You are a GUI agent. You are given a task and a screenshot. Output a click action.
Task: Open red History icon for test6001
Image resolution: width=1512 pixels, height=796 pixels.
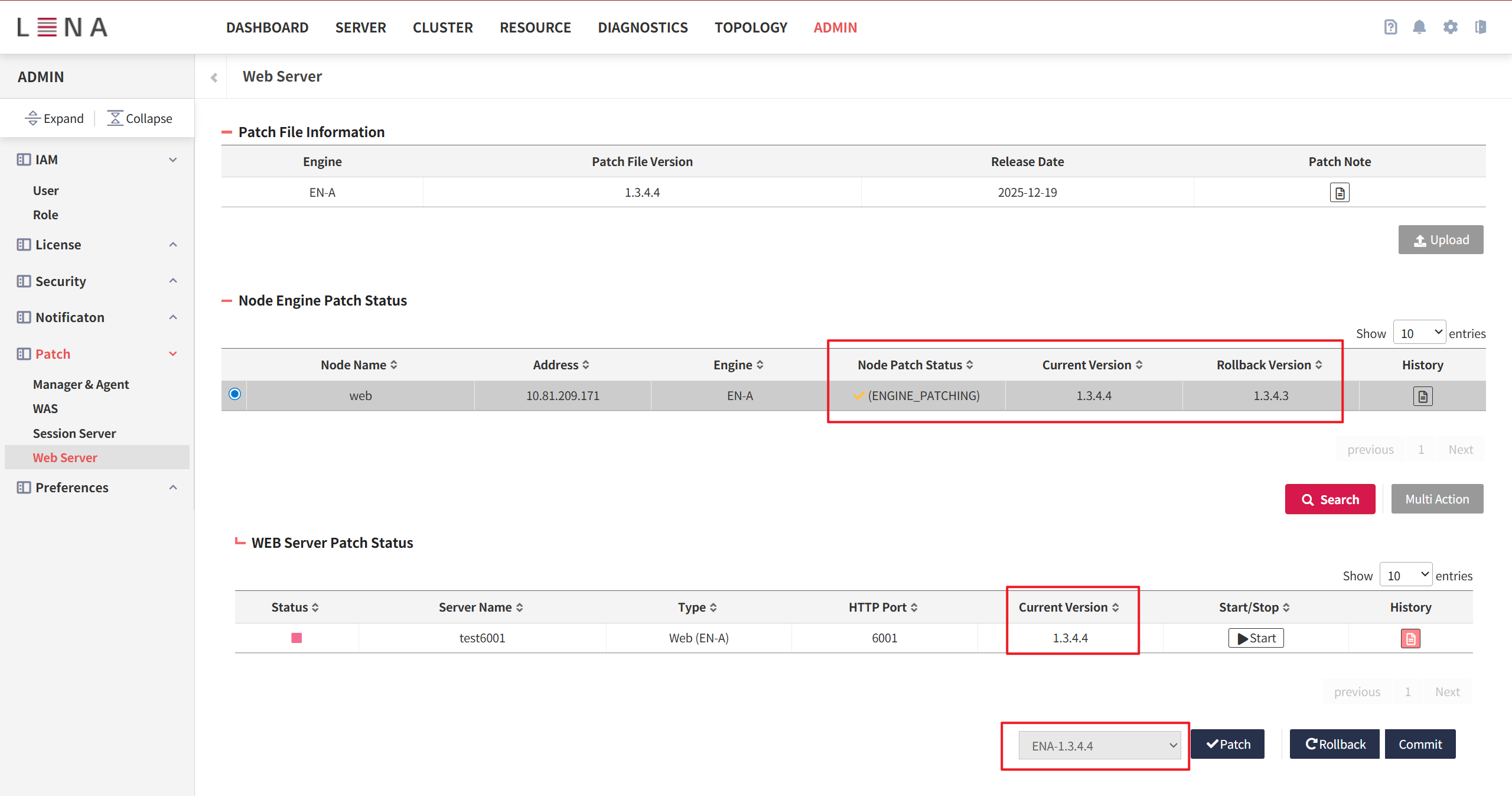[1410, 638]
